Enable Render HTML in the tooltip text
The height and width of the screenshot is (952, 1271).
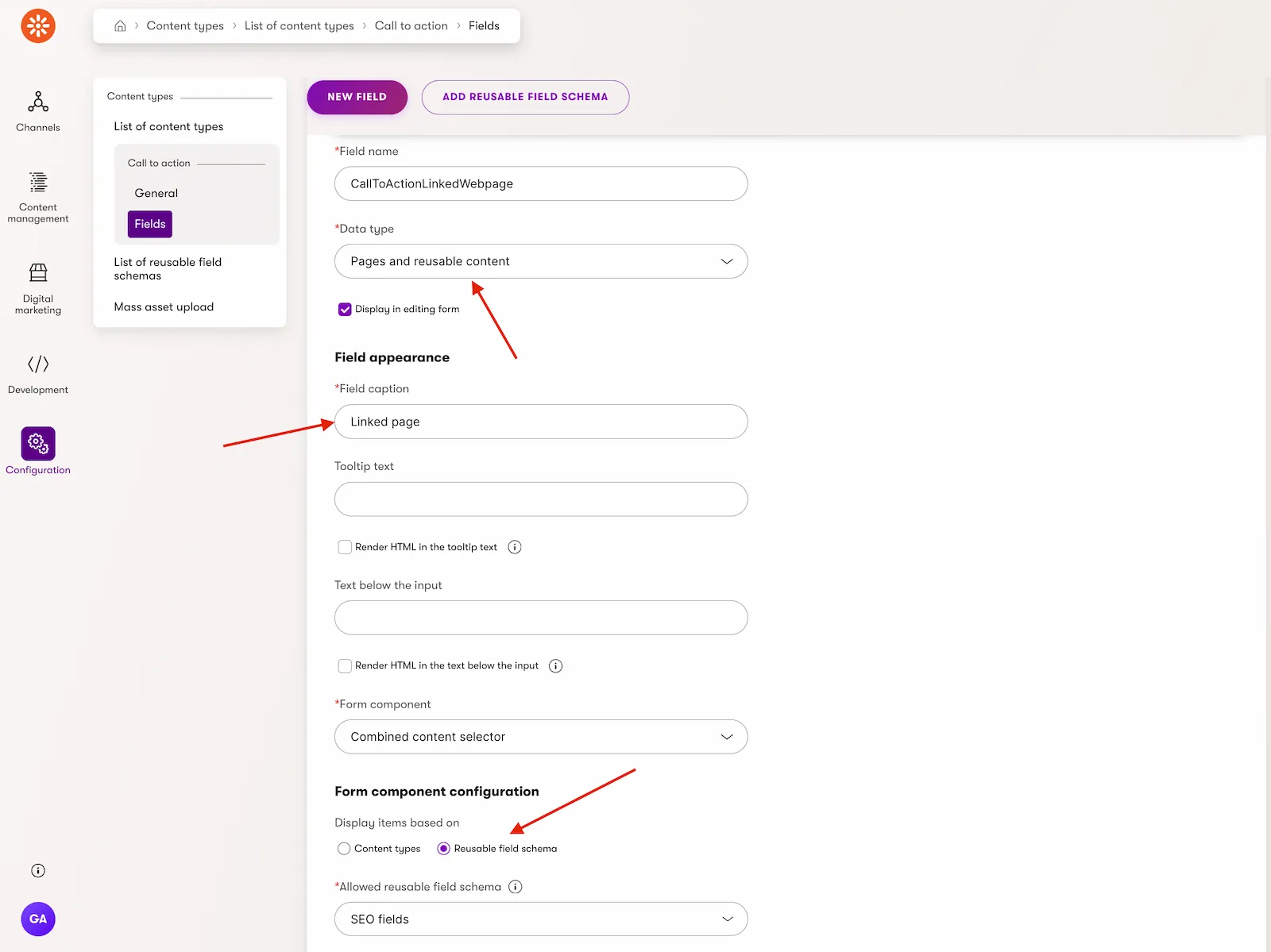(x=345, y=547)
